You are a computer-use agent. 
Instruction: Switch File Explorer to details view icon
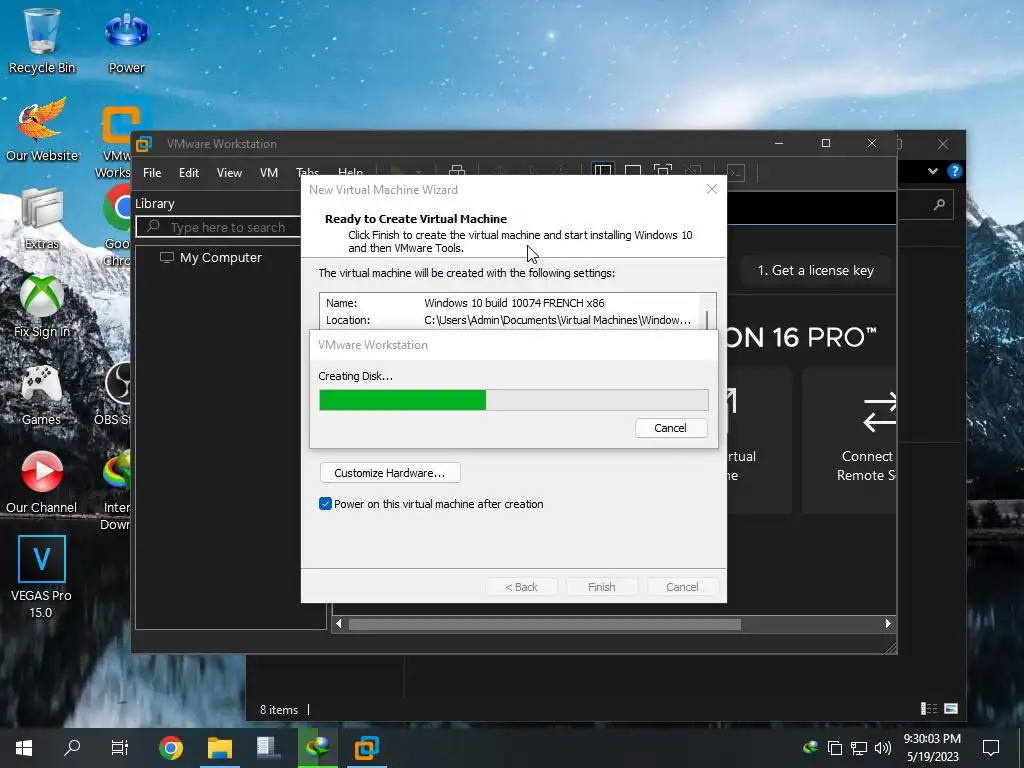pyautogui.click(x=929, y=709)
